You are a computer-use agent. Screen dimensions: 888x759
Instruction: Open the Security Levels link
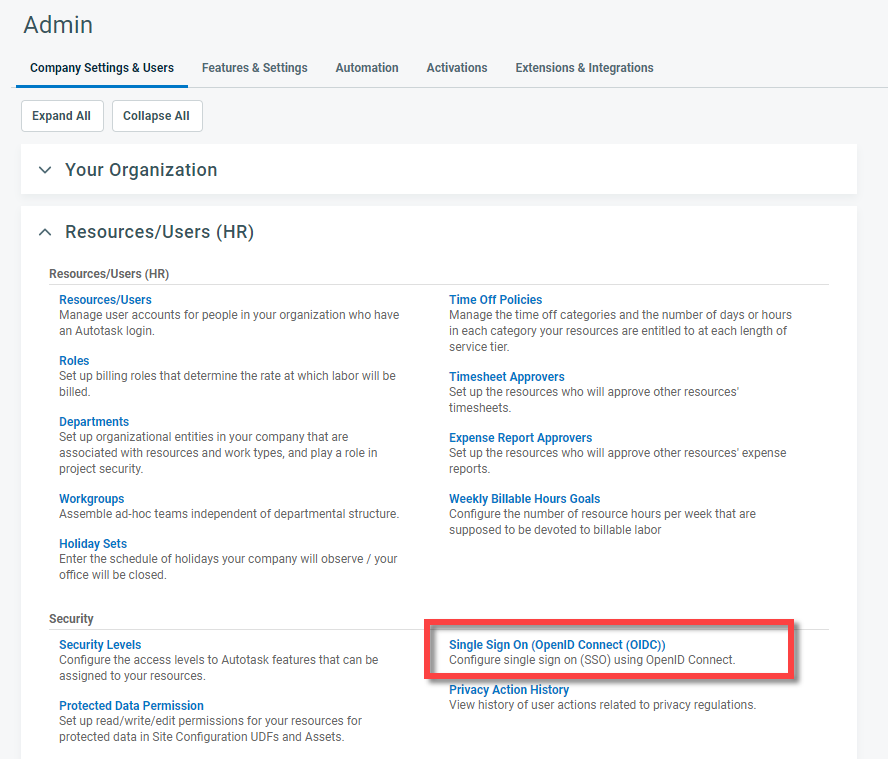pos(100,645)
